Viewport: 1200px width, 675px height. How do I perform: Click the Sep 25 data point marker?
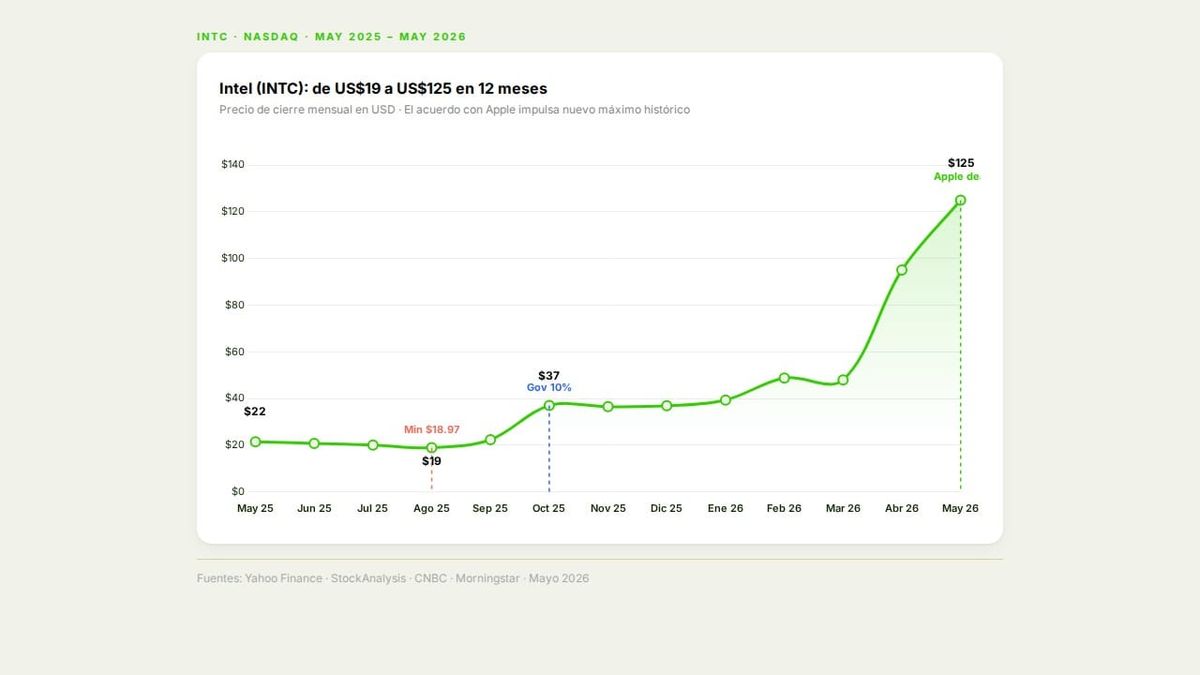490,440
